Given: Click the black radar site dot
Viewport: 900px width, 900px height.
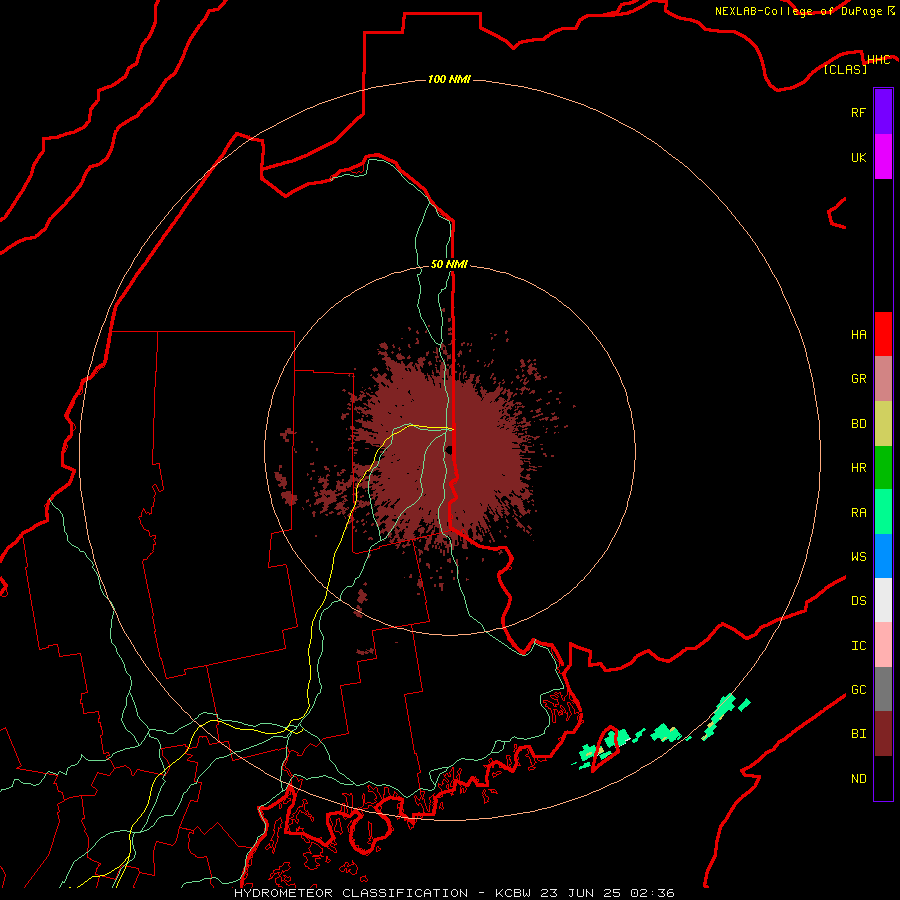Looking at the screenshot, I should (x=449, y=450).
